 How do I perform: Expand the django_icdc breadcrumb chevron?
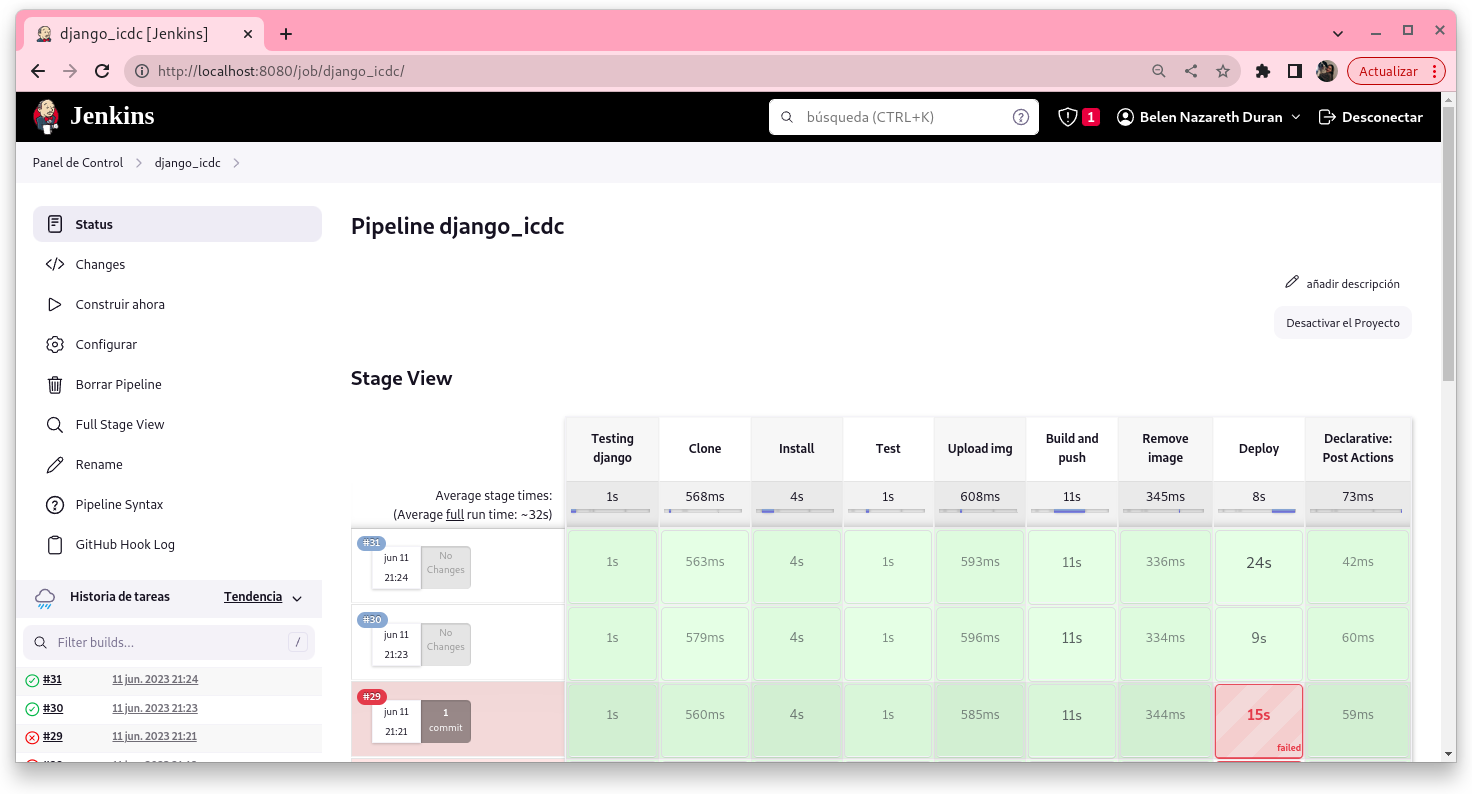[x=237, y=163]
